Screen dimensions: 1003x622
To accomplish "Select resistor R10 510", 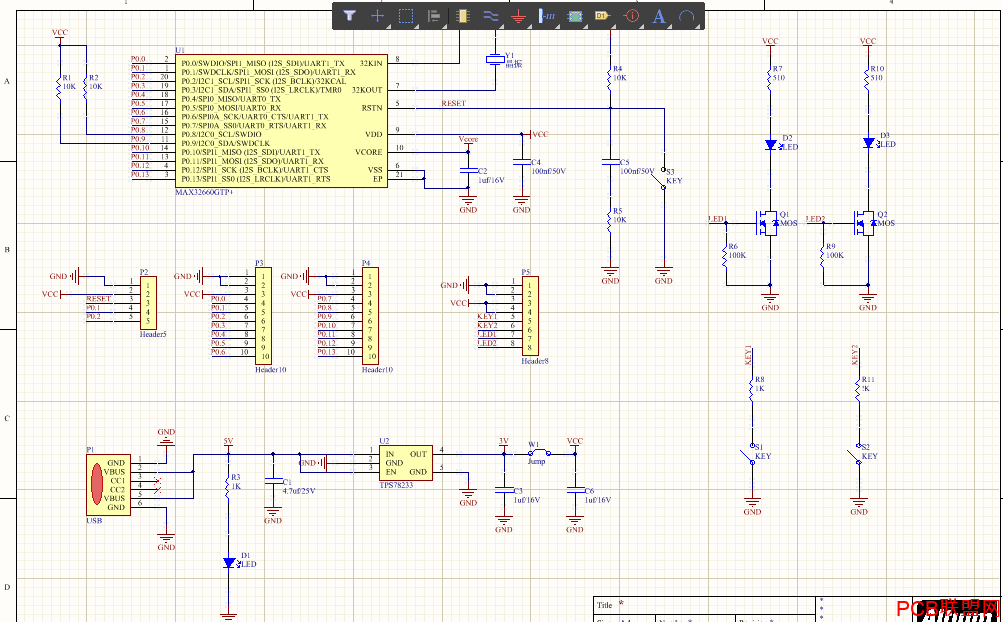I will (868, 81).
